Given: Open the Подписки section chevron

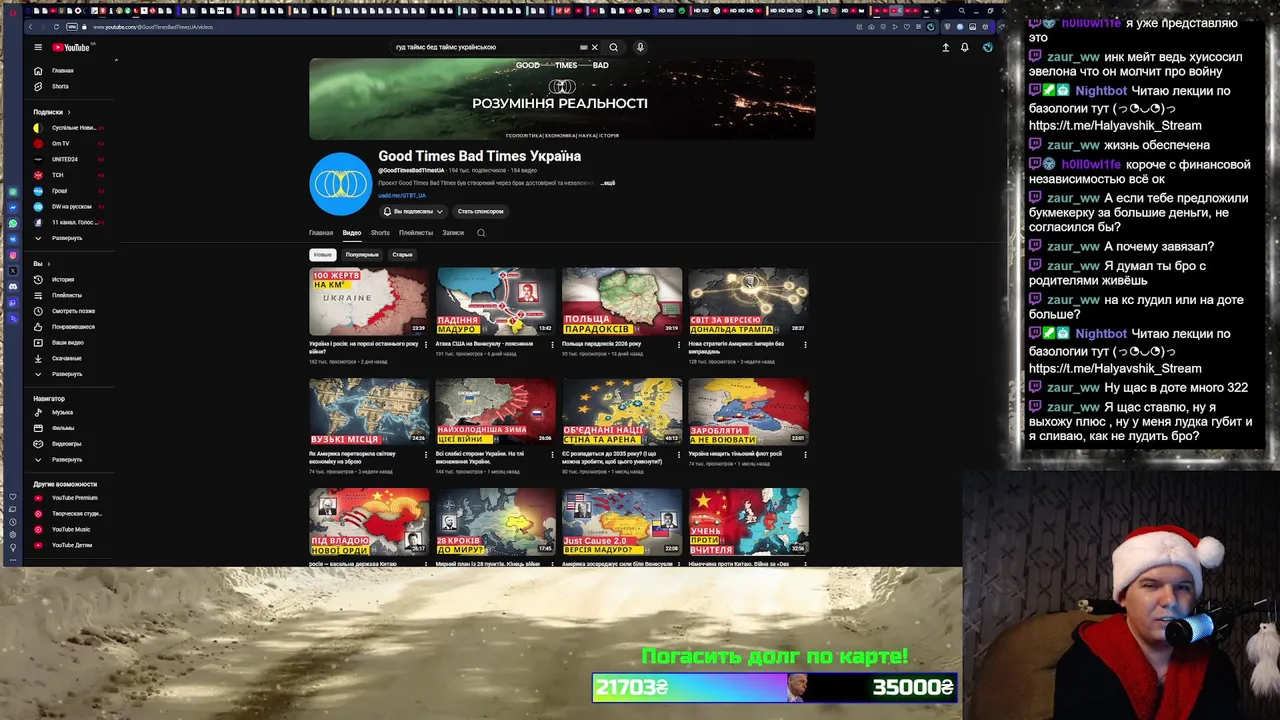Looking at the screenshot, I should tap(71, 112).
